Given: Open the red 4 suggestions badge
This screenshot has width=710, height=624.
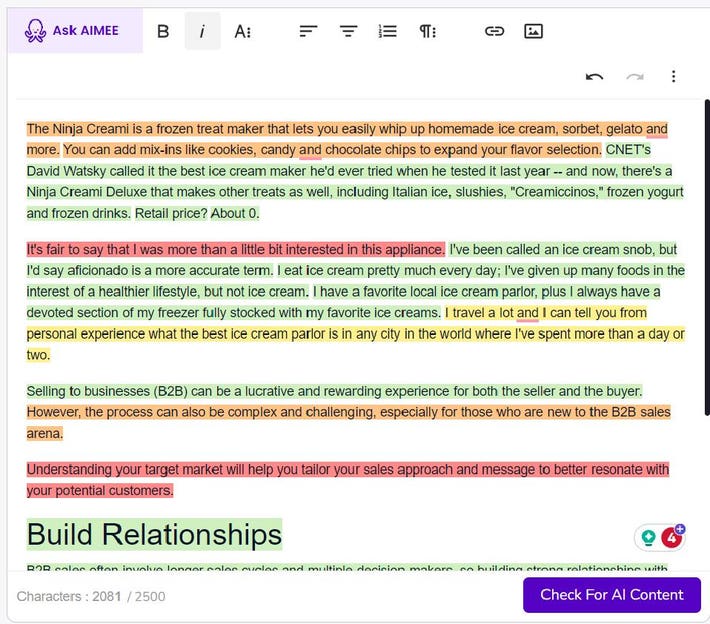Looking at the screenshot, I should pos(672,538).
